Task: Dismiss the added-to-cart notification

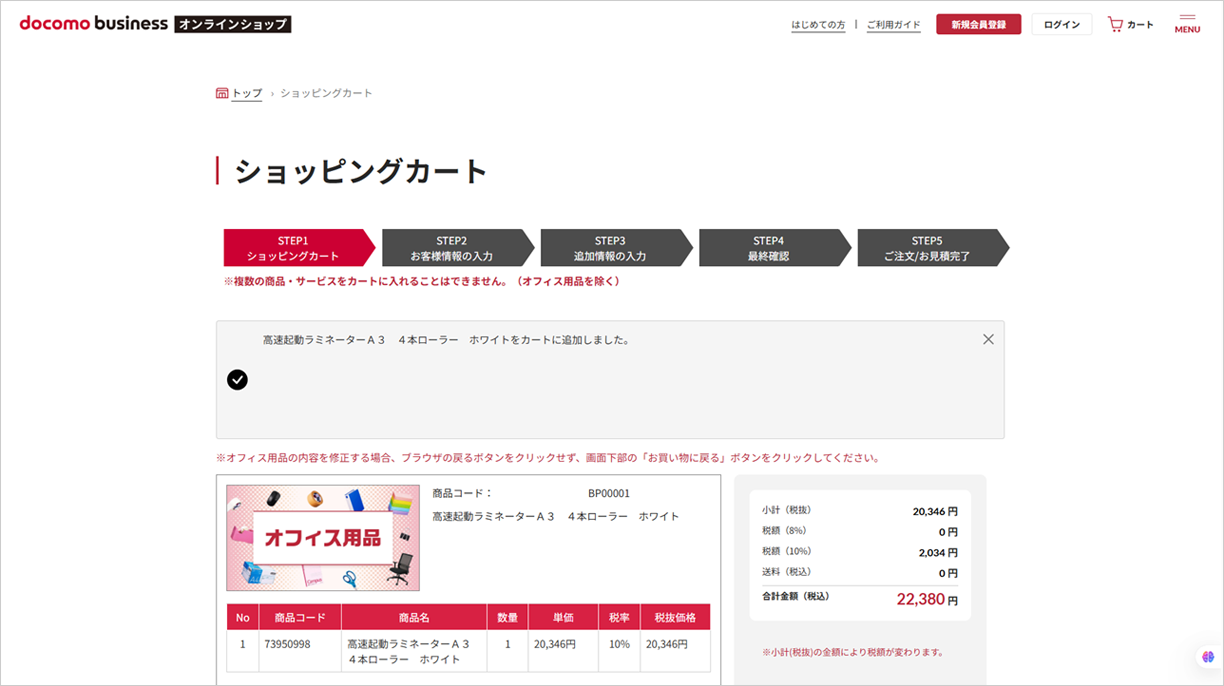Action: [988, 339]
